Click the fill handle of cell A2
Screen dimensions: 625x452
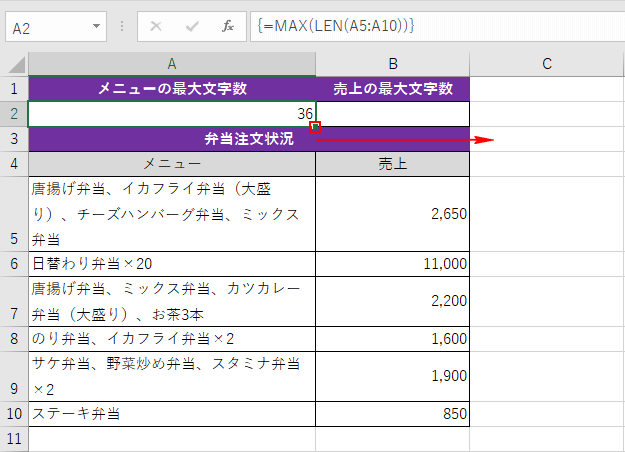(315, 127)
